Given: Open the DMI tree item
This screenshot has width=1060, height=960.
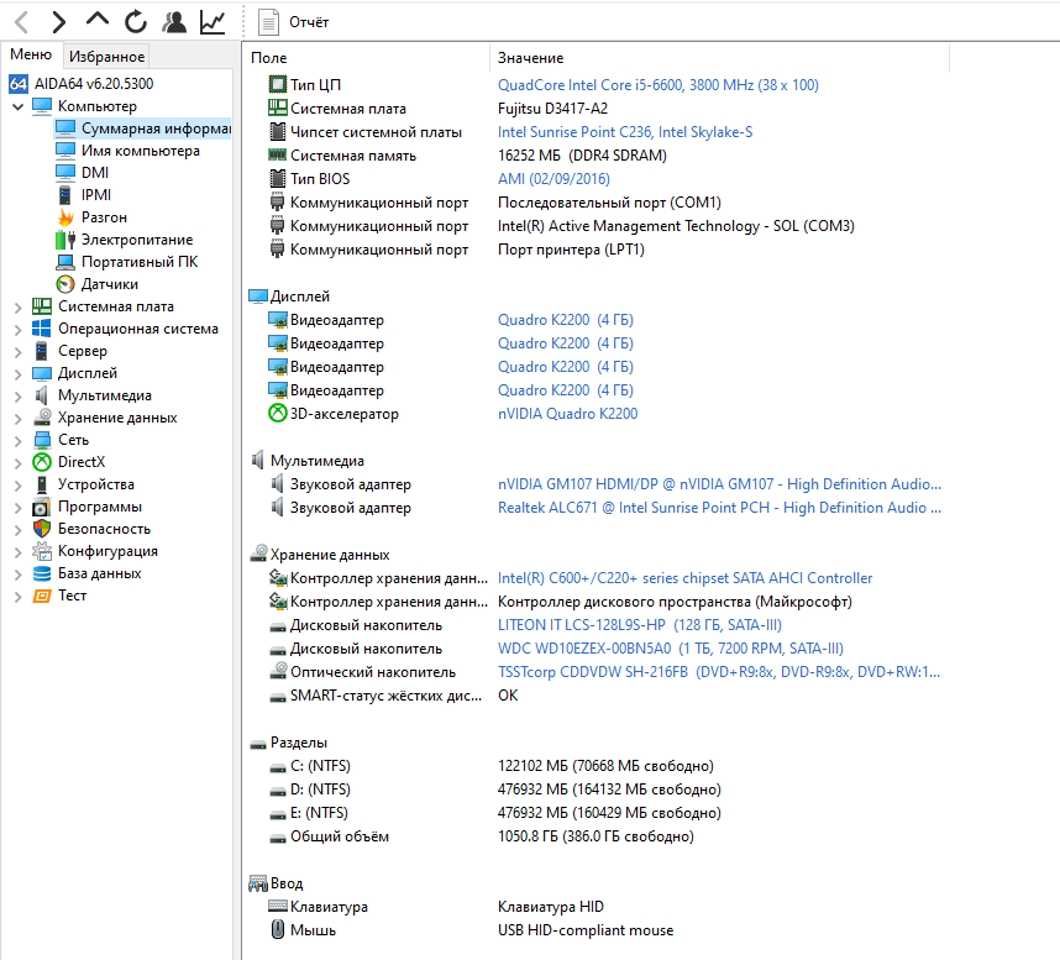Looking at the screenshot, I should click(x=95, y=173).
